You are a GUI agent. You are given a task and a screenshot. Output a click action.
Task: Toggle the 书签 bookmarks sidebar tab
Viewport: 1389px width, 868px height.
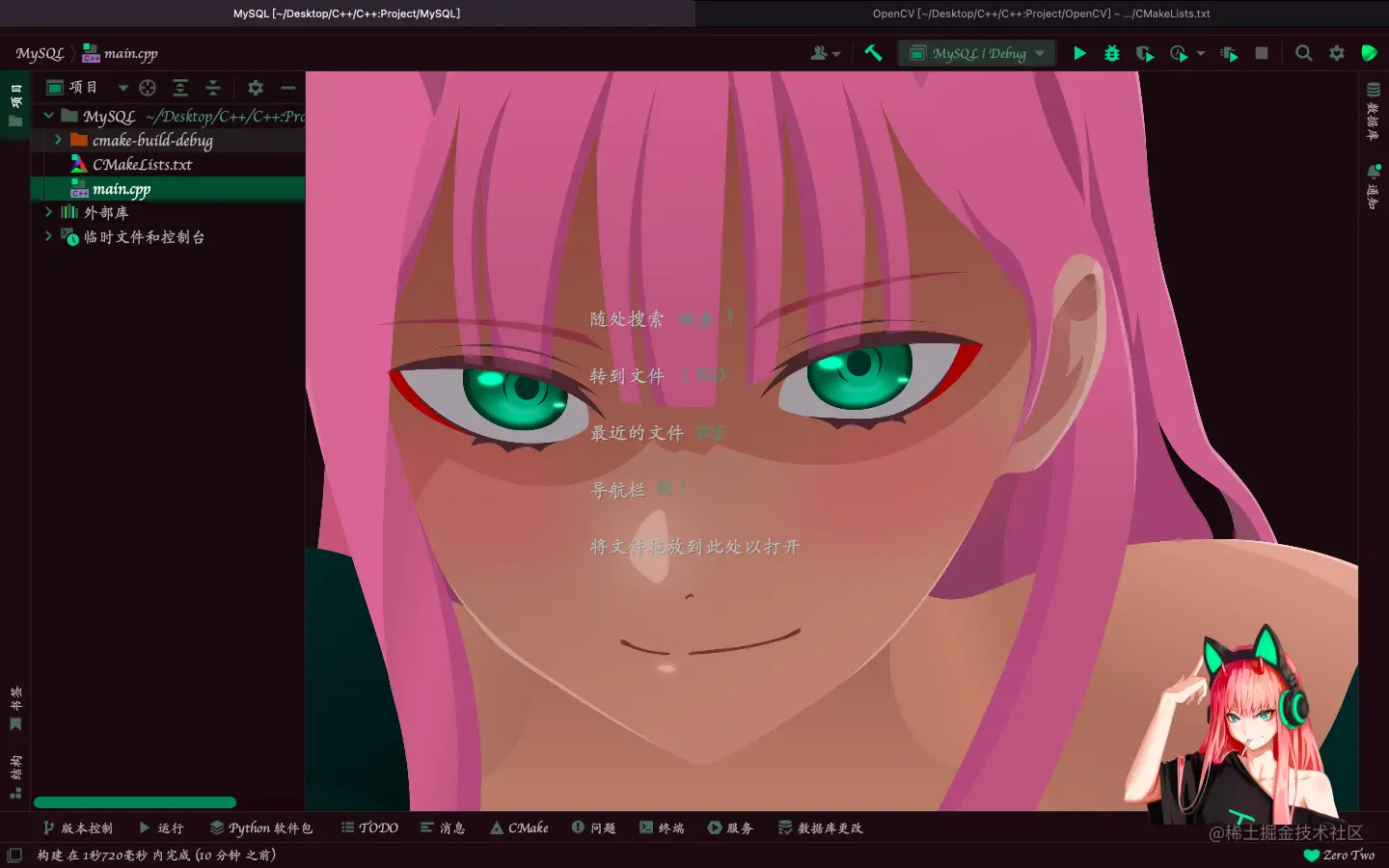15,709
